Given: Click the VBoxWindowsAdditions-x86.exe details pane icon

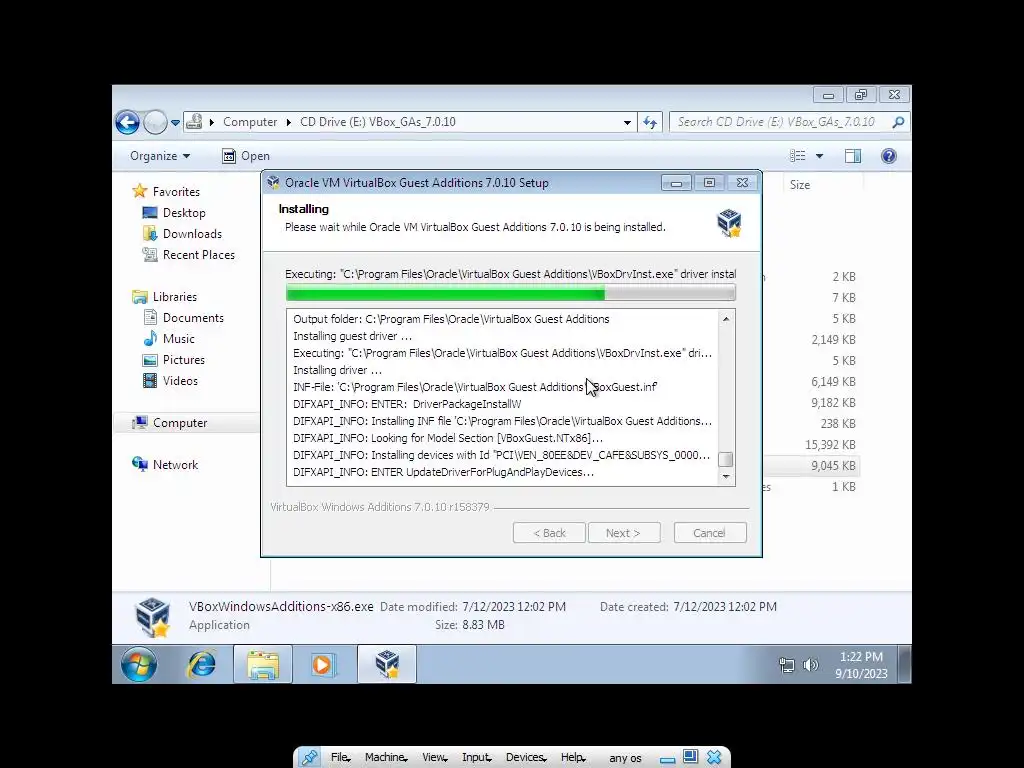Looking at the screenshot, I should pos(152,616).
